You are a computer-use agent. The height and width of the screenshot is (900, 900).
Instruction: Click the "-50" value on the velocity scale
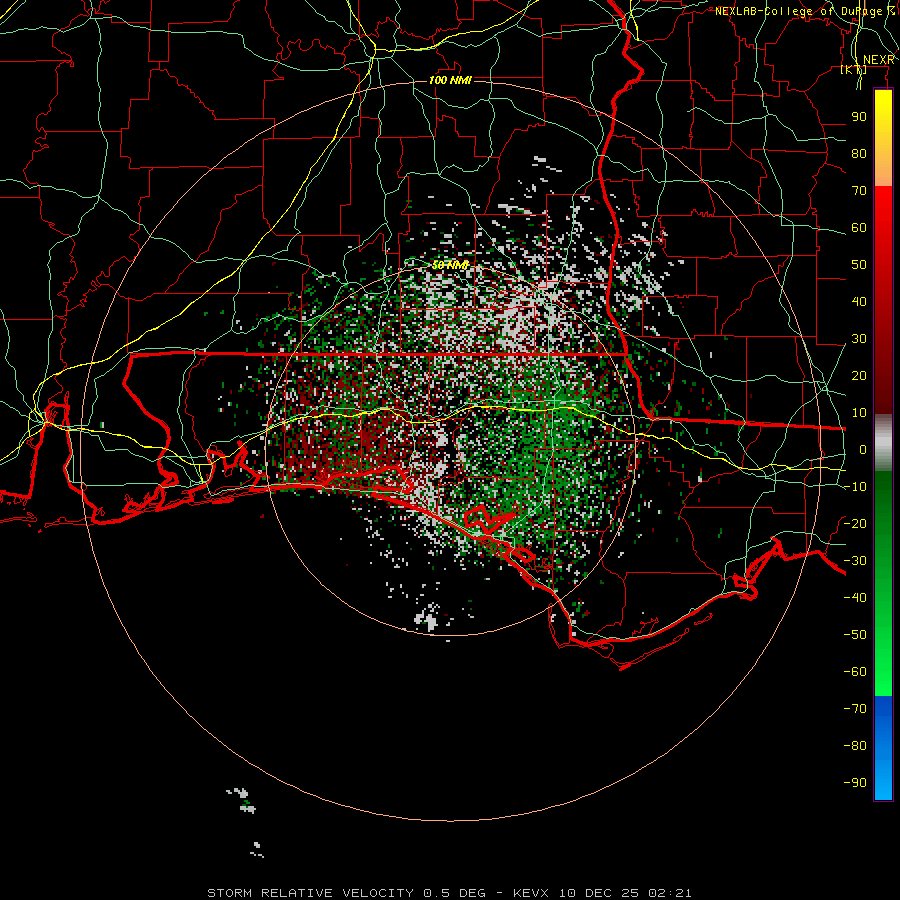pyautogui.click(x=855, y=635)
